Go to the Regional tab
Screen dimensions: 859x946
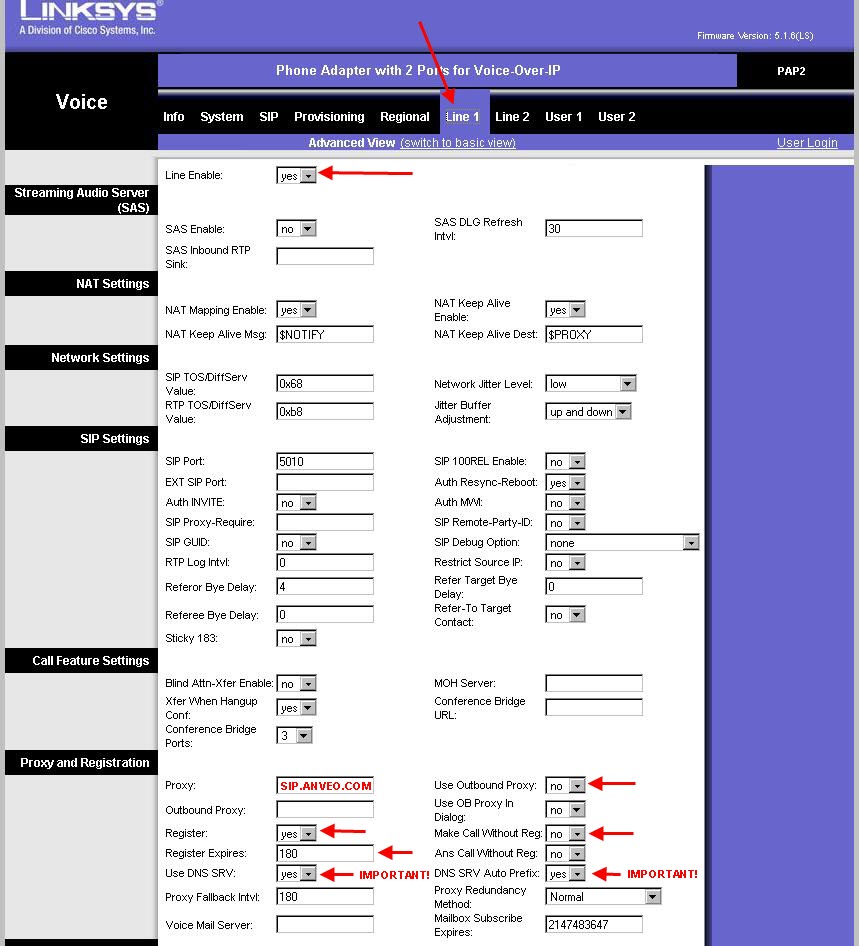404,117
